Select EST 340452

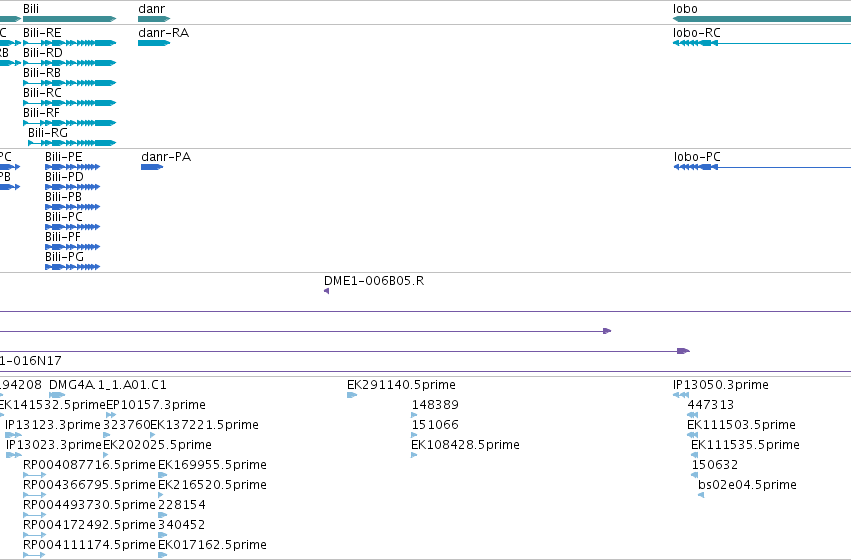pos(162,535)
